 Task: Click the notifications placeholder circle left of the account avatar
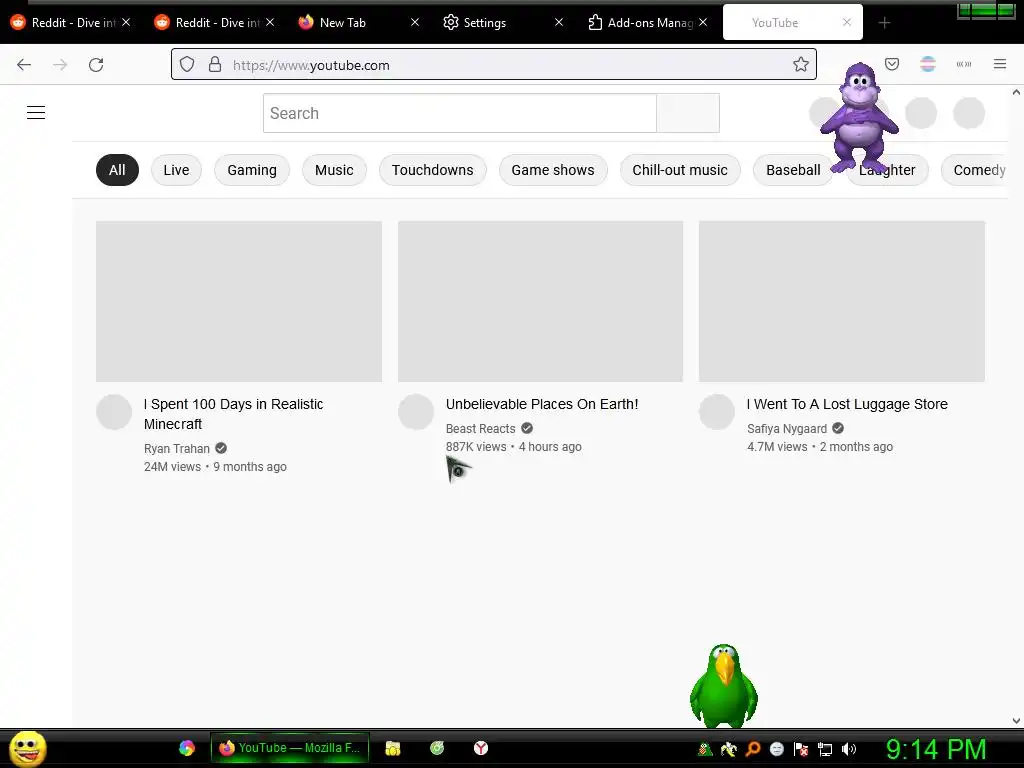(x=921, y=113)
